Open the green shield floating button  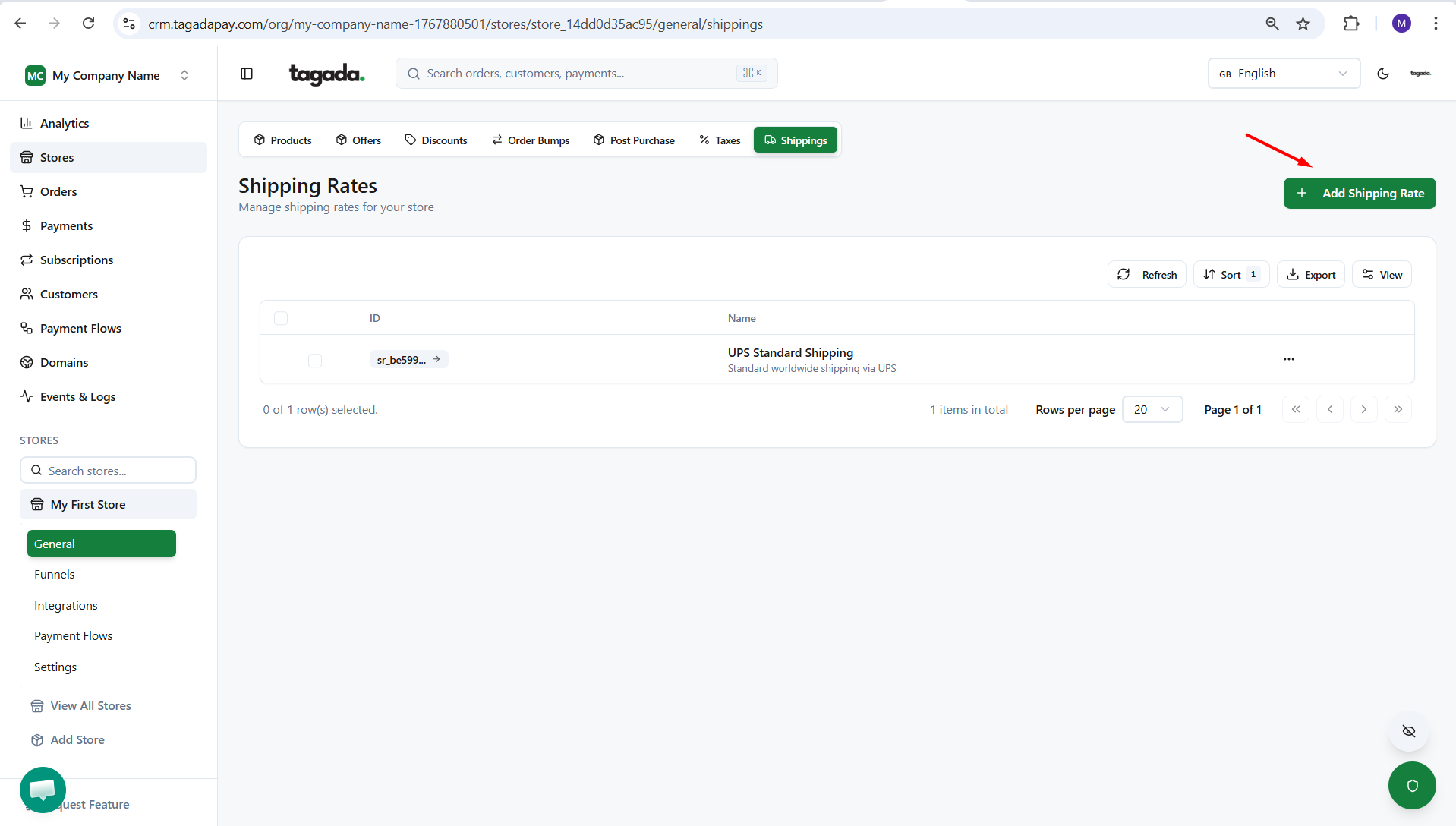(1411, 786)
